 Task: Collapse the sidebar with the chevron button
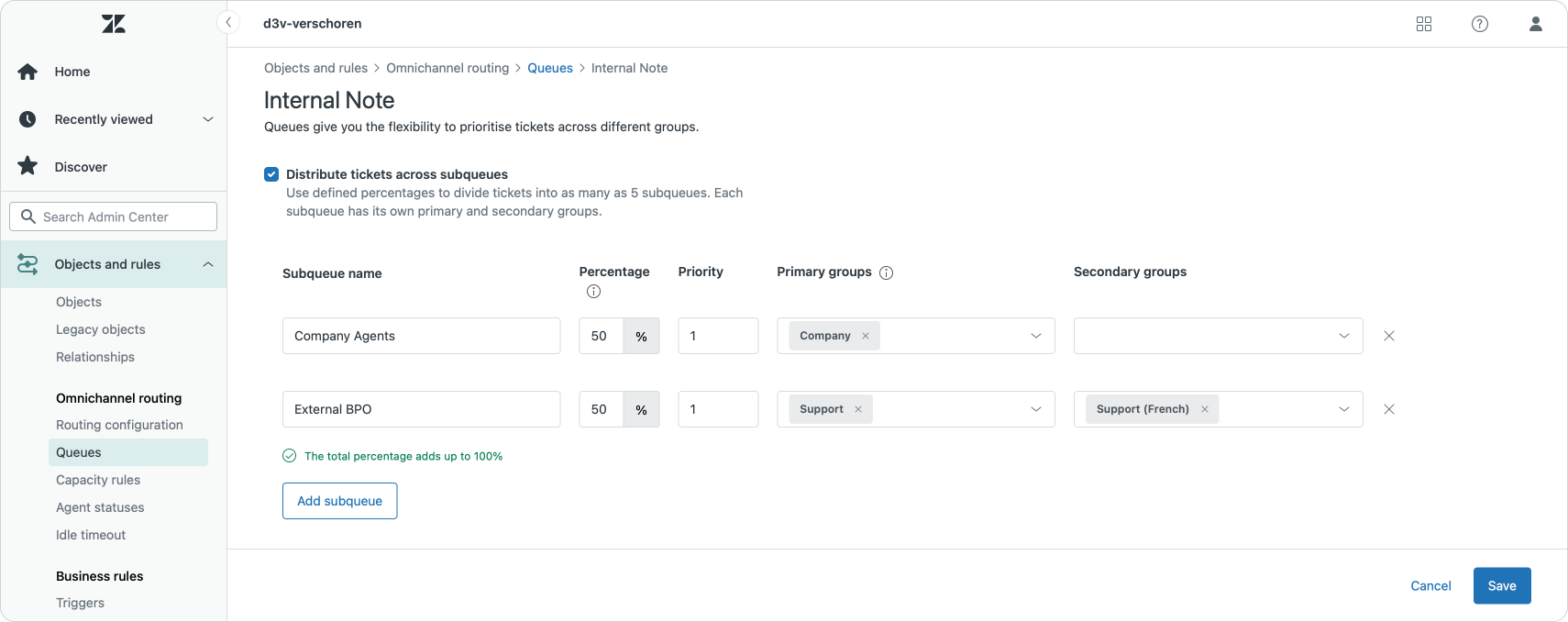click(x=228, y=22)
